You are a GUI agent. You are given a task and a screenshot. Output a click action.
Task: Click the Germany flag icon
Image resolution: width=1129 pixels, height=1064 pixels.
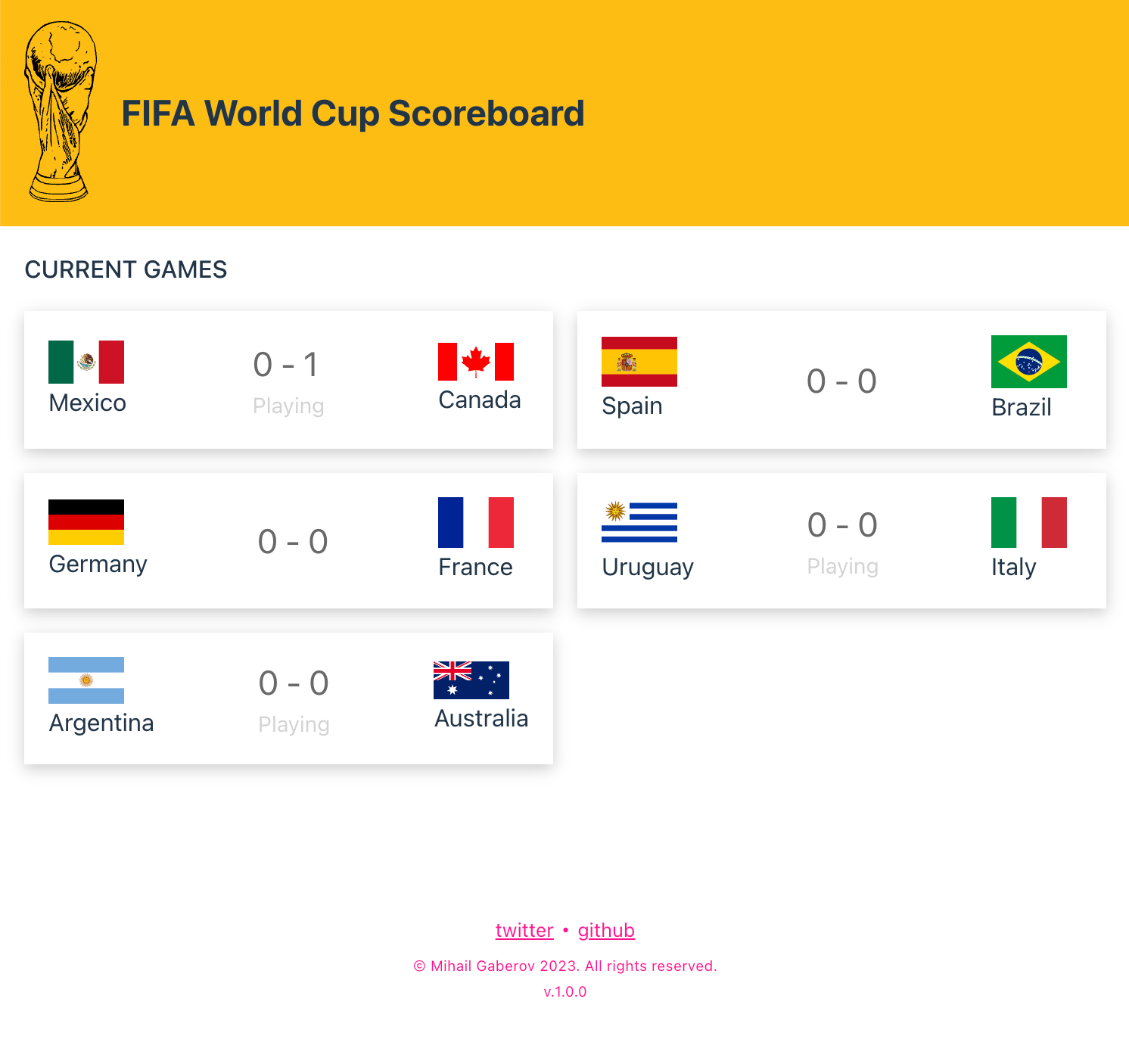[x=86, y=522]
